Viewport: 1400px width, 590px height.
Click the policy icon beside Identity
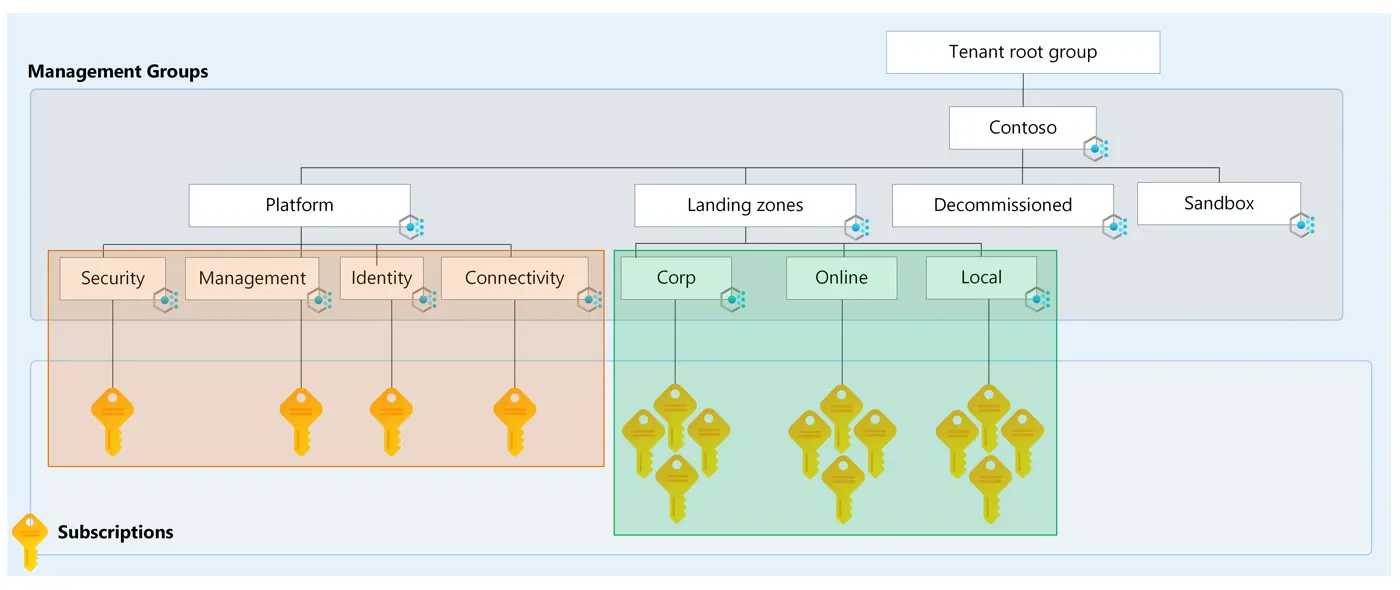(424, 299)
